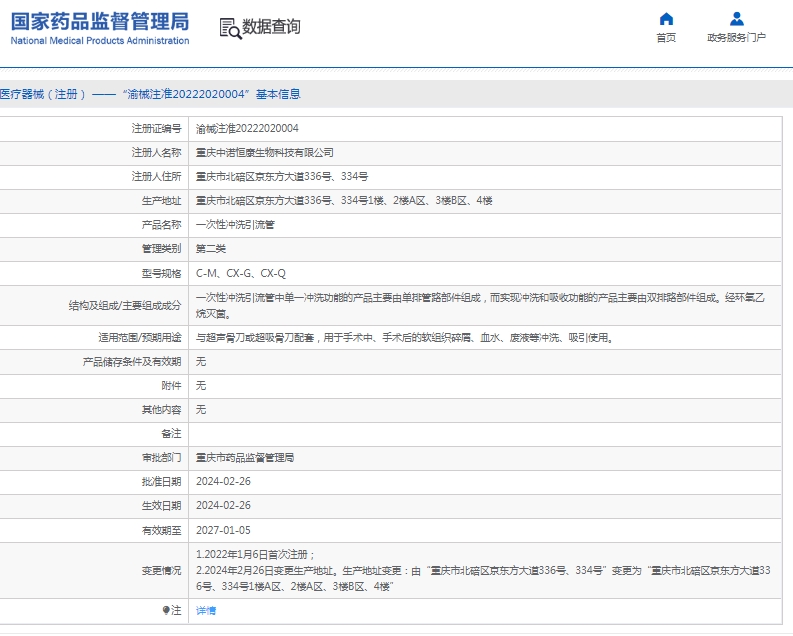793x636 pixels.
Task: Click the 有效期至 row label
Action: (161, 530)
